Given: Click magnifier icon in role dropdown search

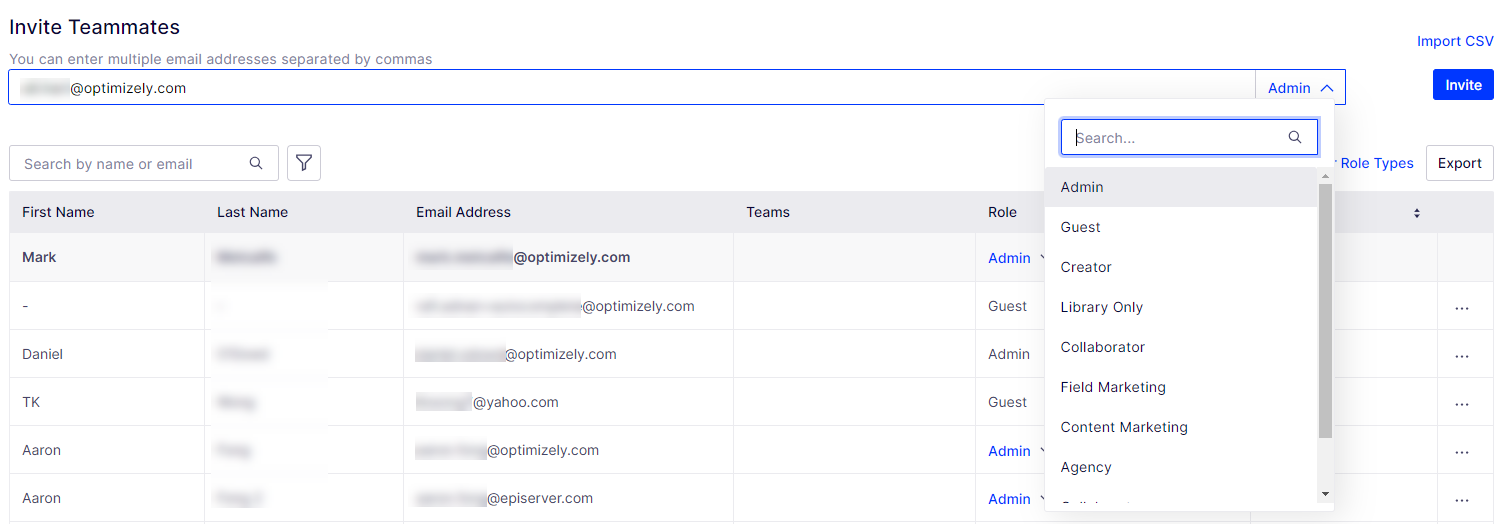Looking at the screenshot, I should pyautogui.click(x=1295, y=137).
